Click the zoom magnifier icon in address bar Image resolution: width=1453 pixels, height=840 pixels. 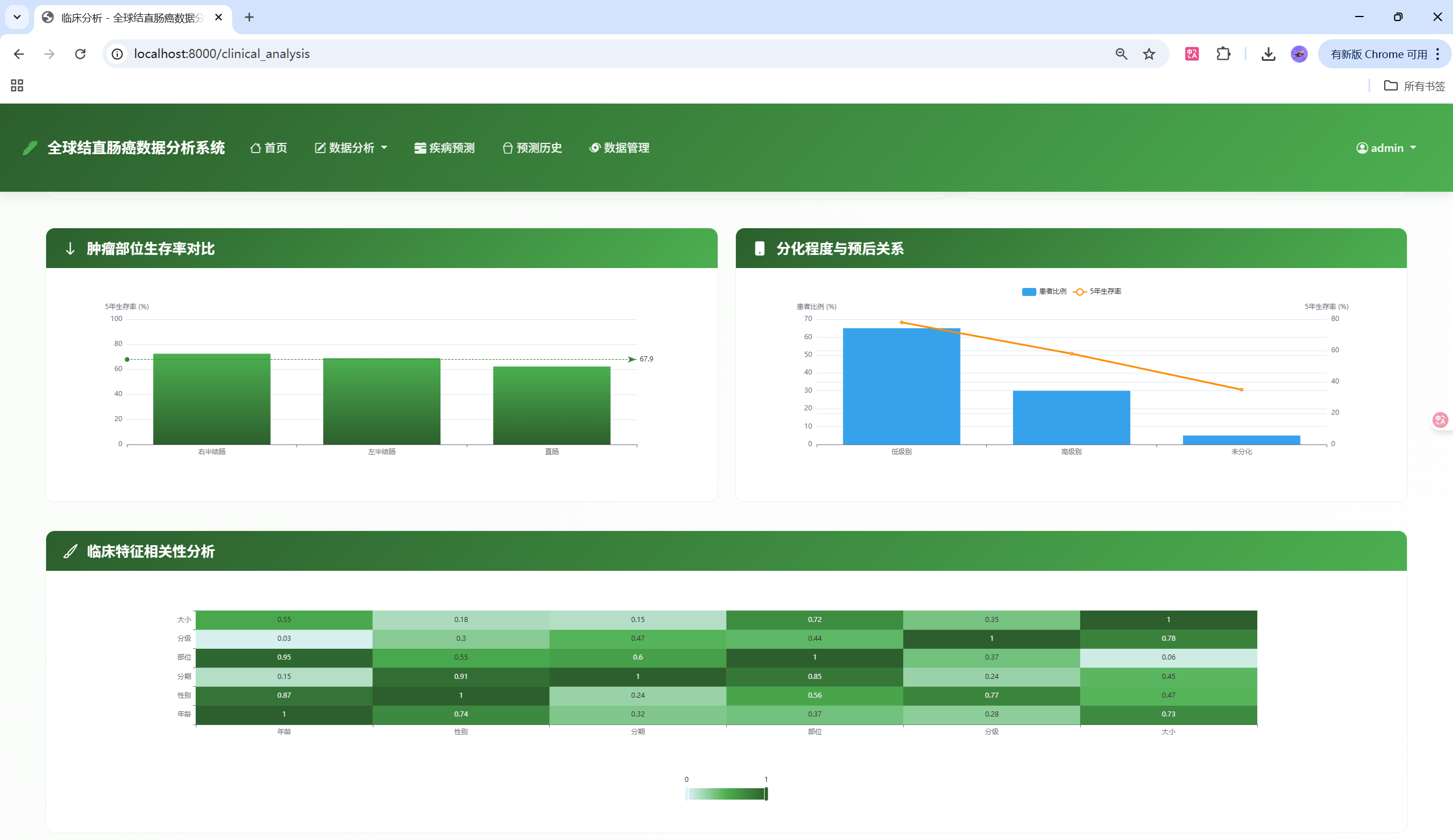pyautogui.click(x=1121, y=54)
